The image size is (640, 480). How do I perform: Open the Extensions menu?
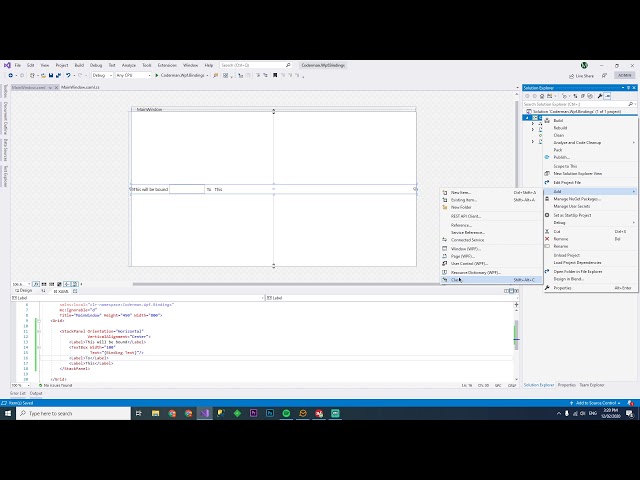pyautogui.click(x=167, y=65)
